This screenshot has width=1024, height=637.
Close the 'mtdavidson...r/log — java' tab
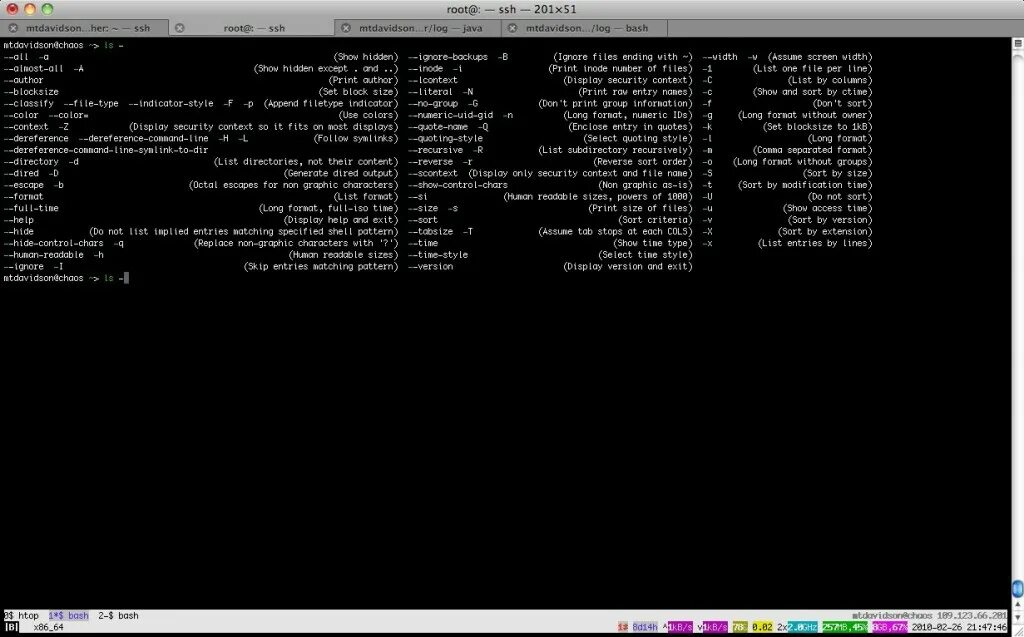[x=346, y=28]
